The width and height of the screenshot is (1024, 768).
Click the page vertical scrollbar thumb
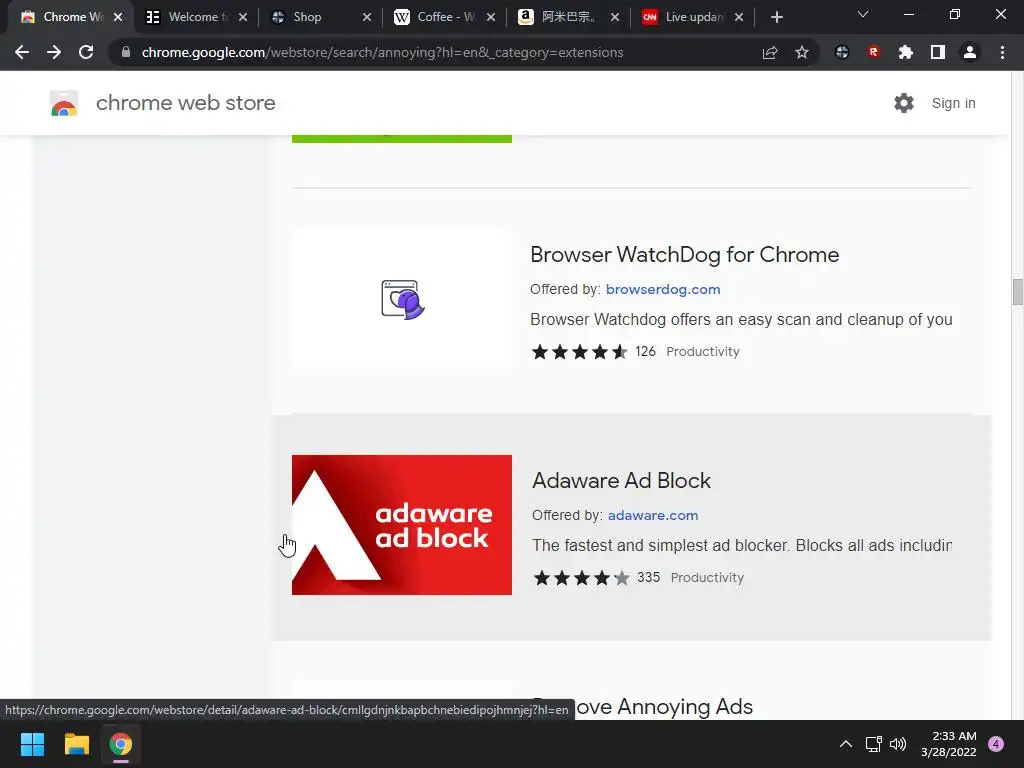tap(1017, 292)
